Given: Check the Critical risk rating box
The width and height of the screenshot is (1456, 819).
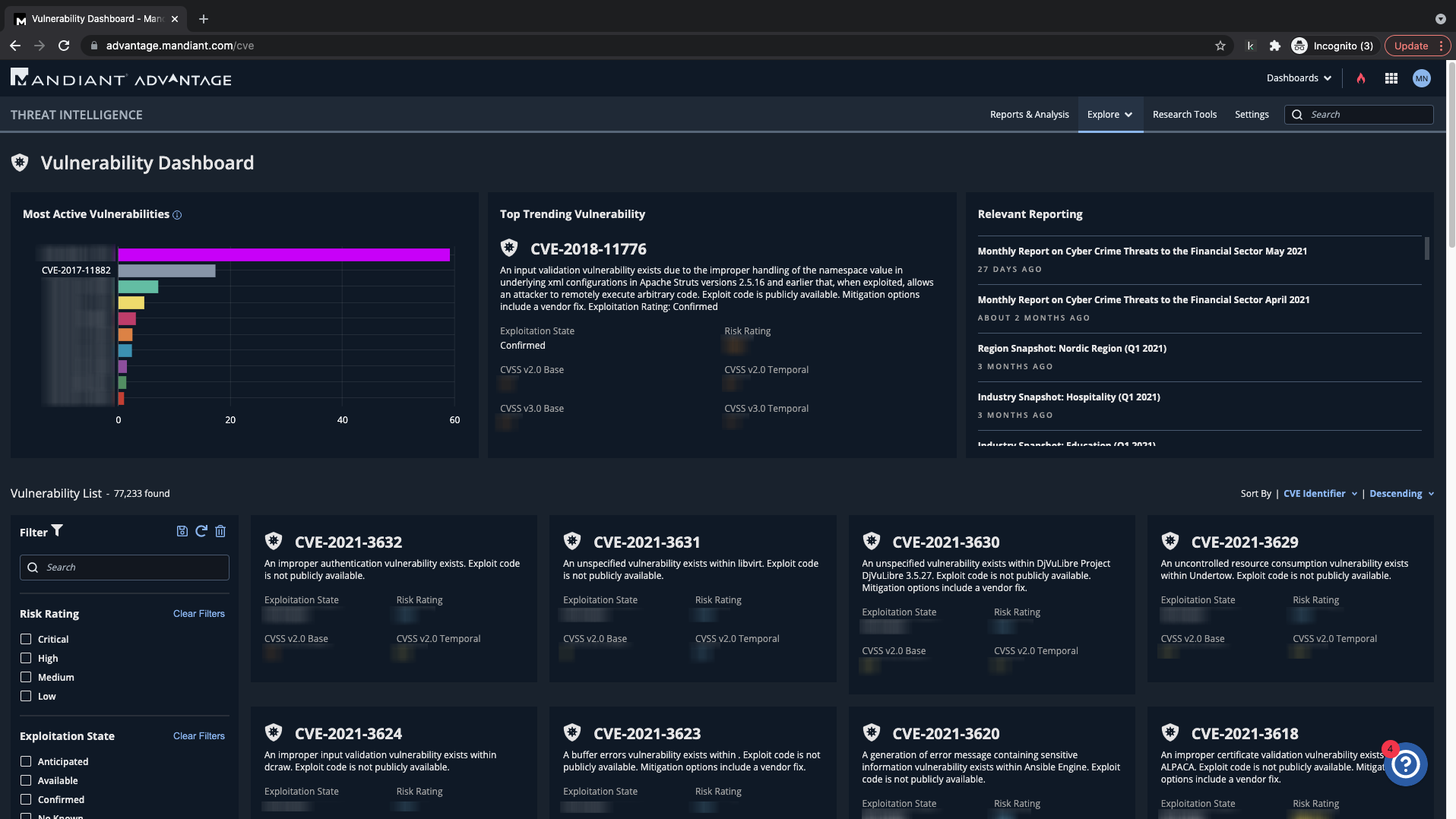Looking at the screenshot, I should [x=26, y=639].
